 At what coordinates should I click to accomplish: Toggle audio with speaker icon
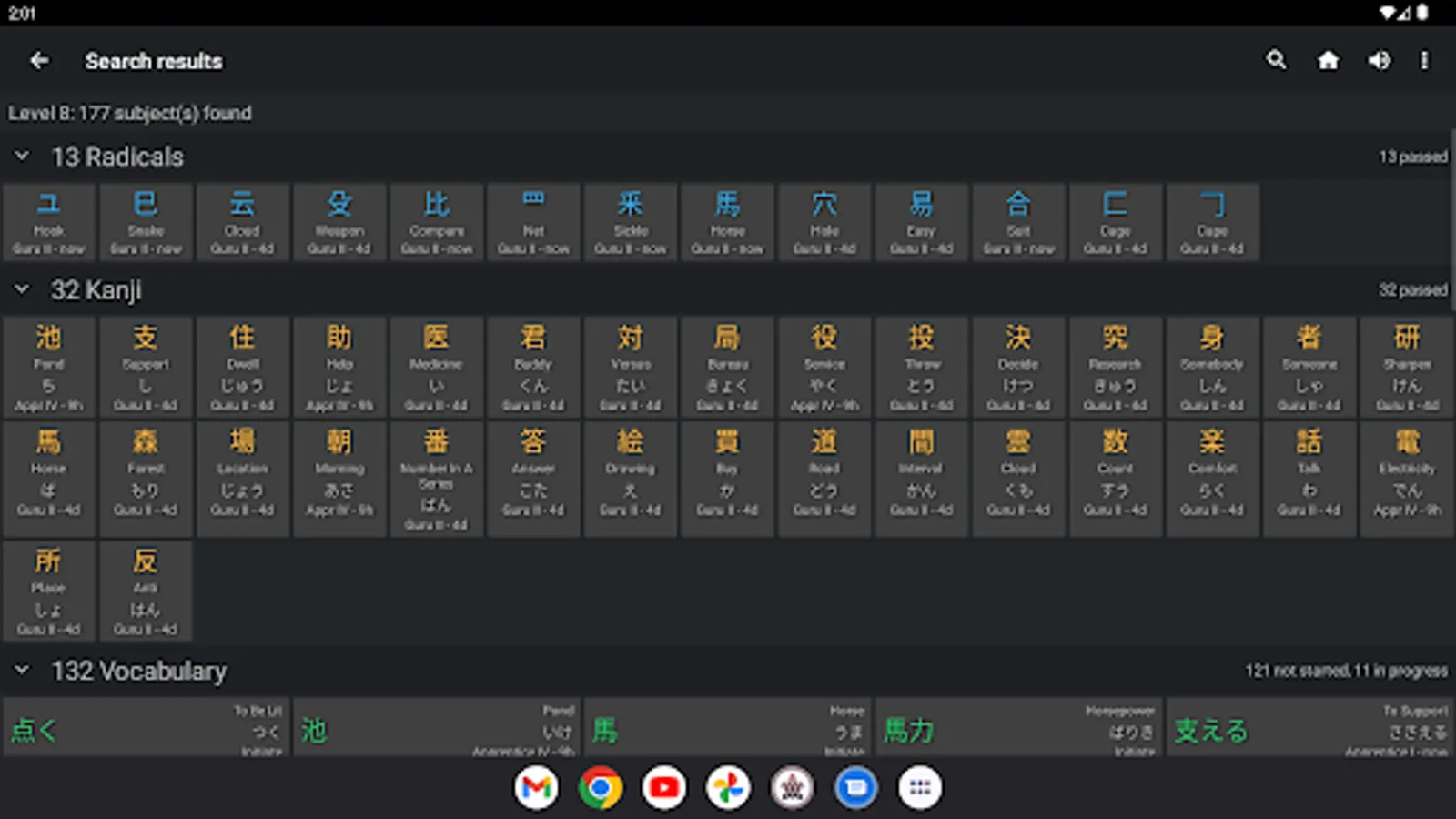point(1379,61)
